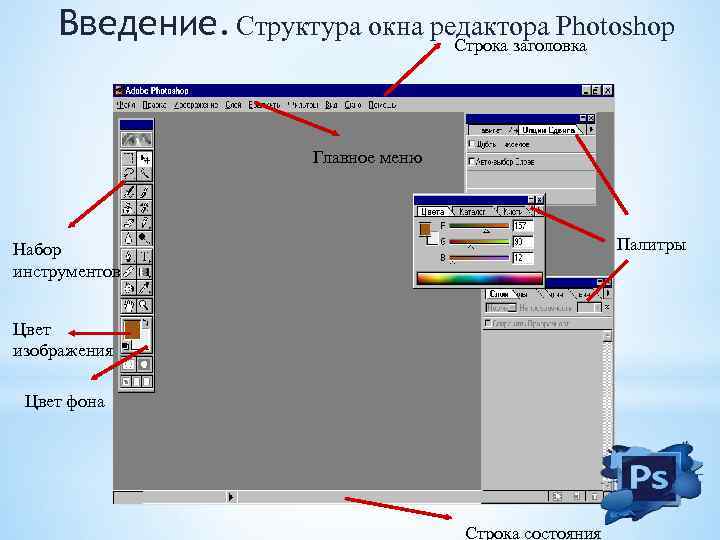720x540 pixels.
Task: Select the Airbrush tool
Action: tap(128, 192)
